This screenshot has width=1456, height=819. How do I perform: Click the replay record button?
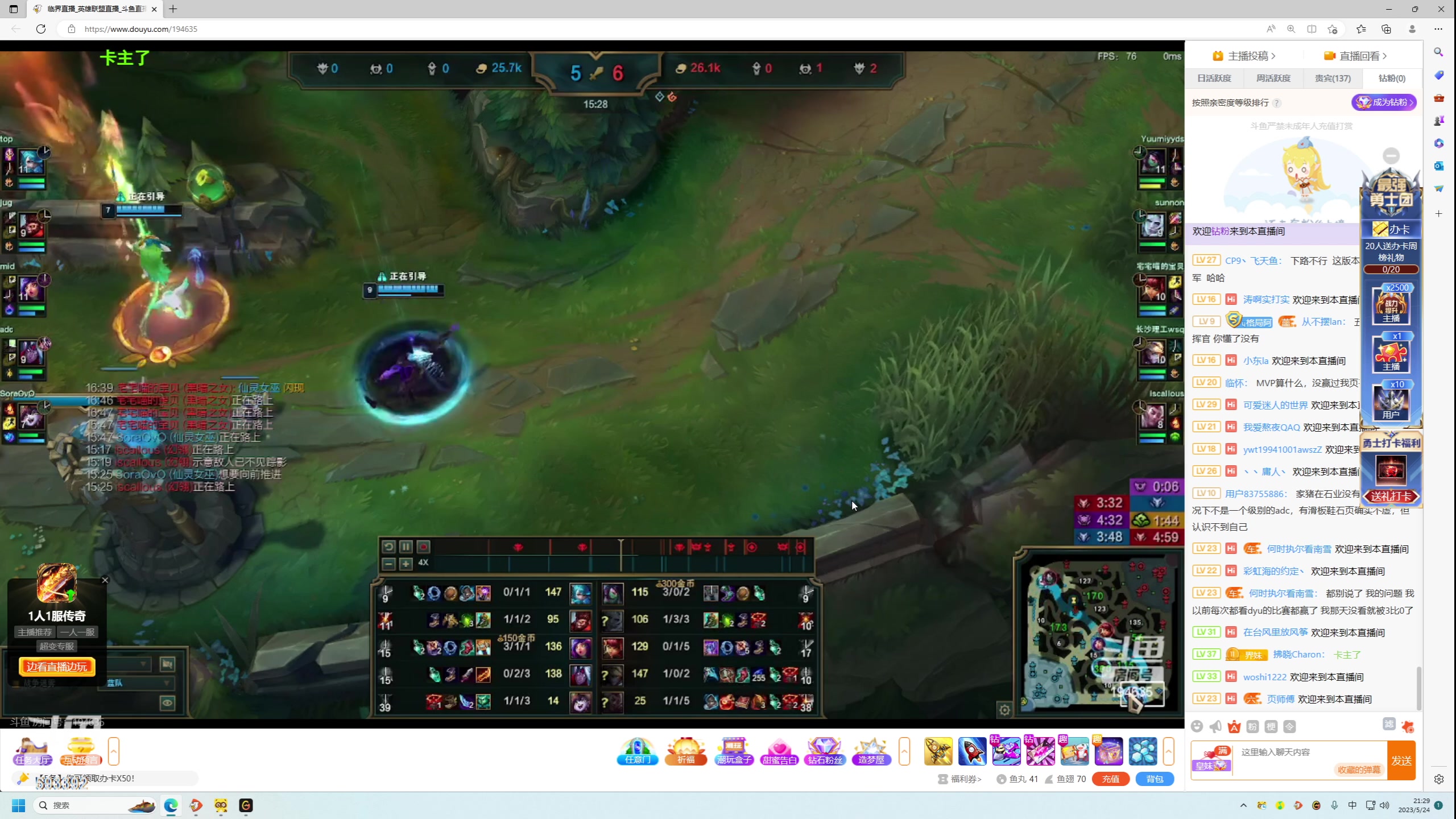[423, 547]
